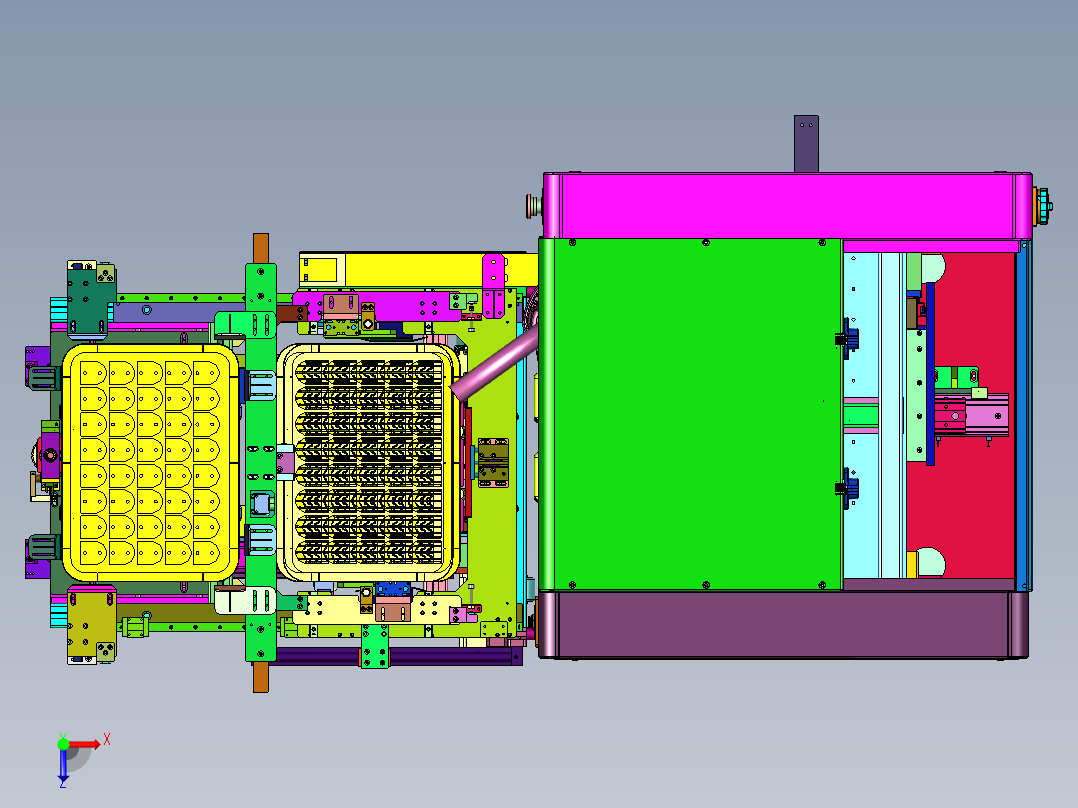The width and height of the screenshot is (1078, 808).
Task: Select the cream tray with black slotted rows
Action: 368,462
